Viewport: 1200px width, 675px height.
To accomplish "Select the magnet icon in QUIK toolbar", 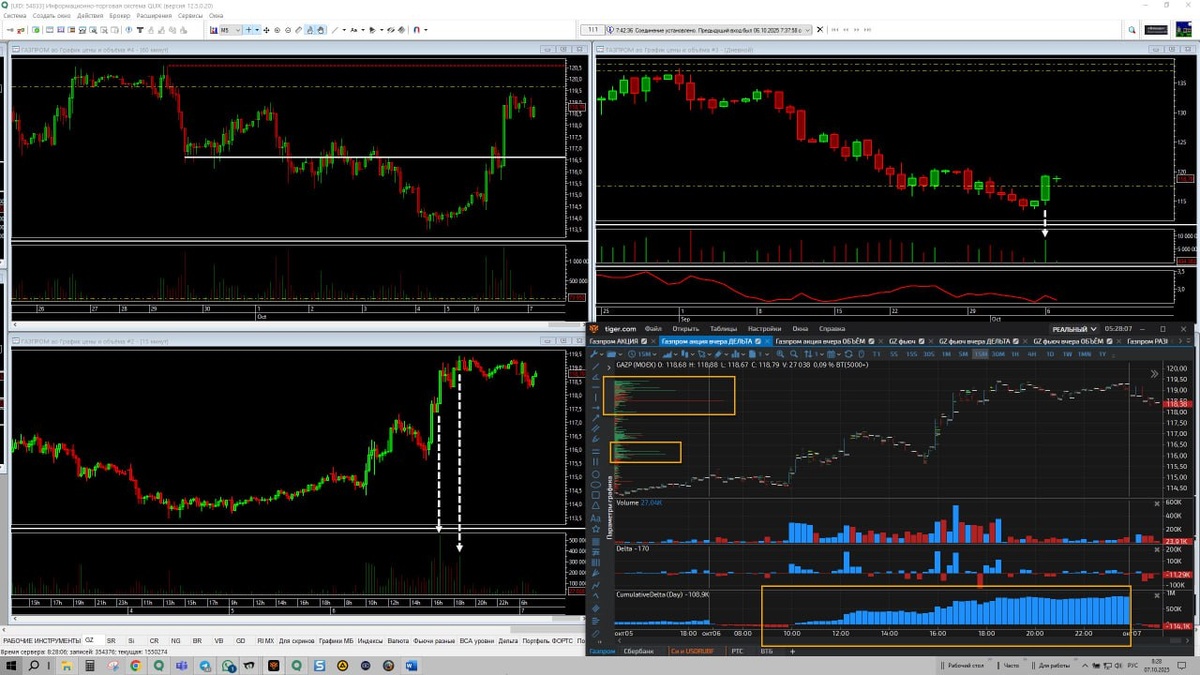I will 416,30.
